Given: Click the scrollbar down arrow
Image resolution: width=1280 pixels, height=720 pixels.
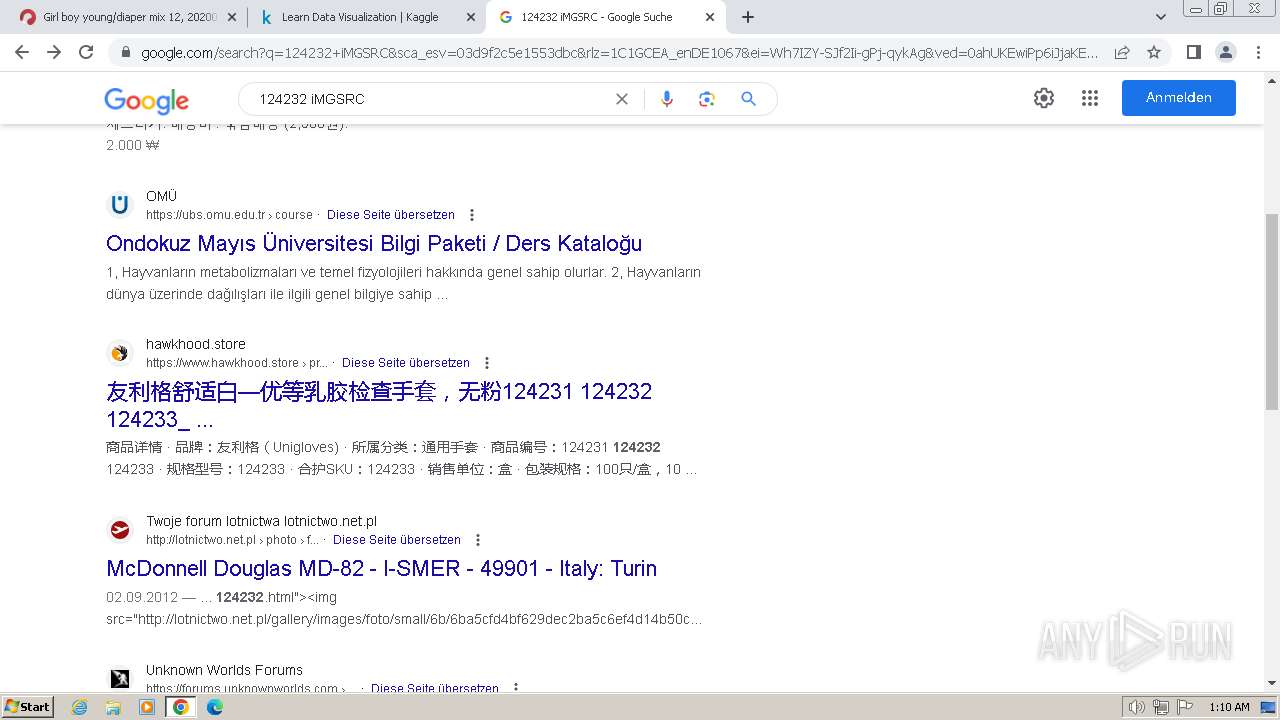Looking at the screenshot, I should click(1271, 684).
